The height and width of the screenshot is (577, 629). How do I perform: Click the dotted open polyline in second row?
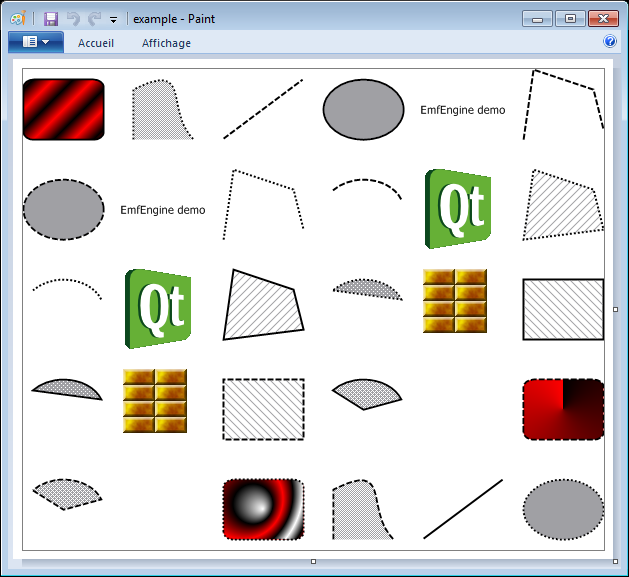264,205
